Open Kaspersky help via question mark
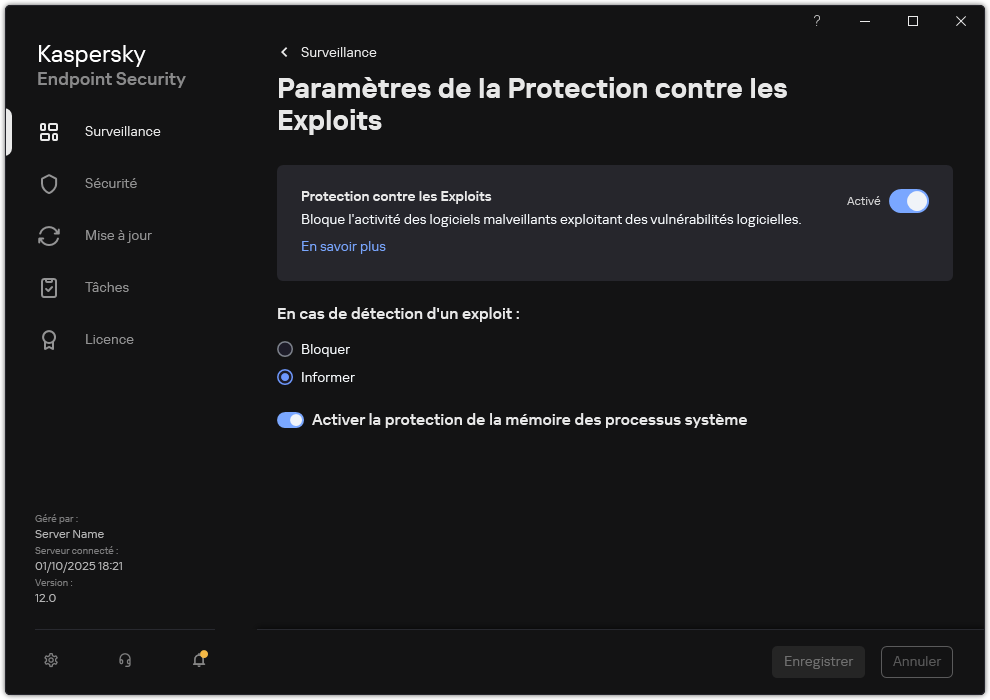Image resolution: width=990 pixels, height=700 pixels. [816, 21]
